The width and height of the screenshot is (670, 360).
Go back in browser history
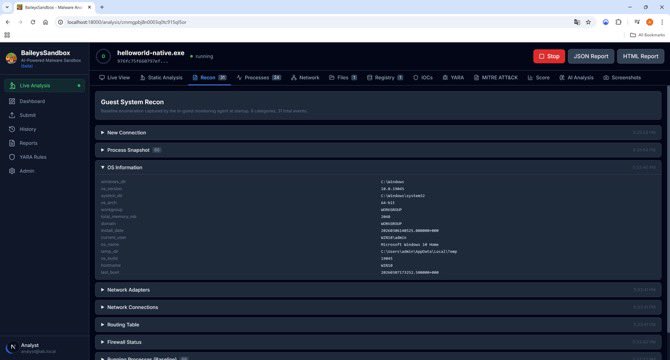(8, 22)
